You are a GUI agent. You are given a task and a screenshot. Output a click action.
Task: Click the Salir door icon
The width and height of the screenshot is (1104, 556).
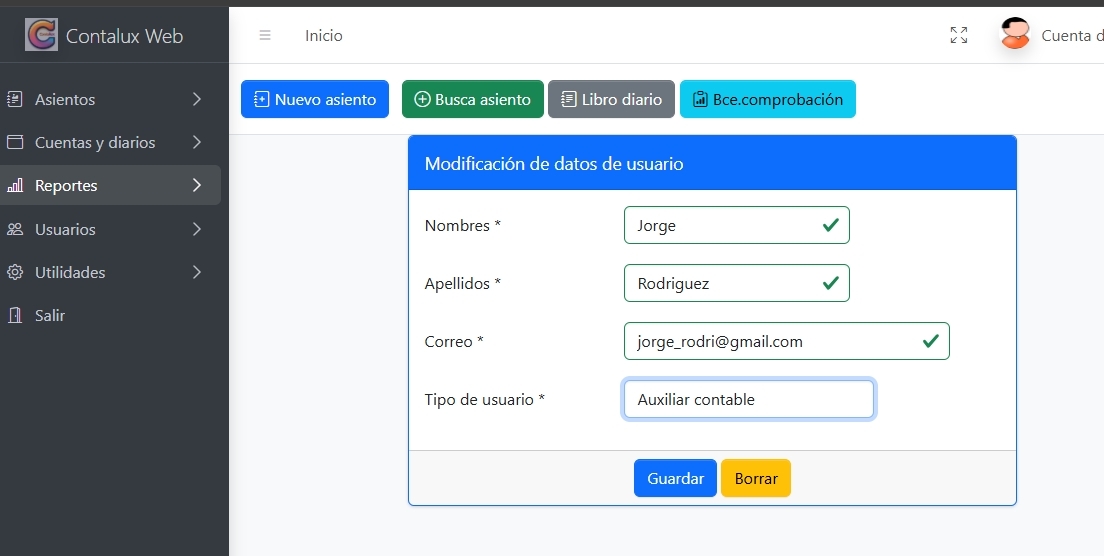(x=15, y=315)
